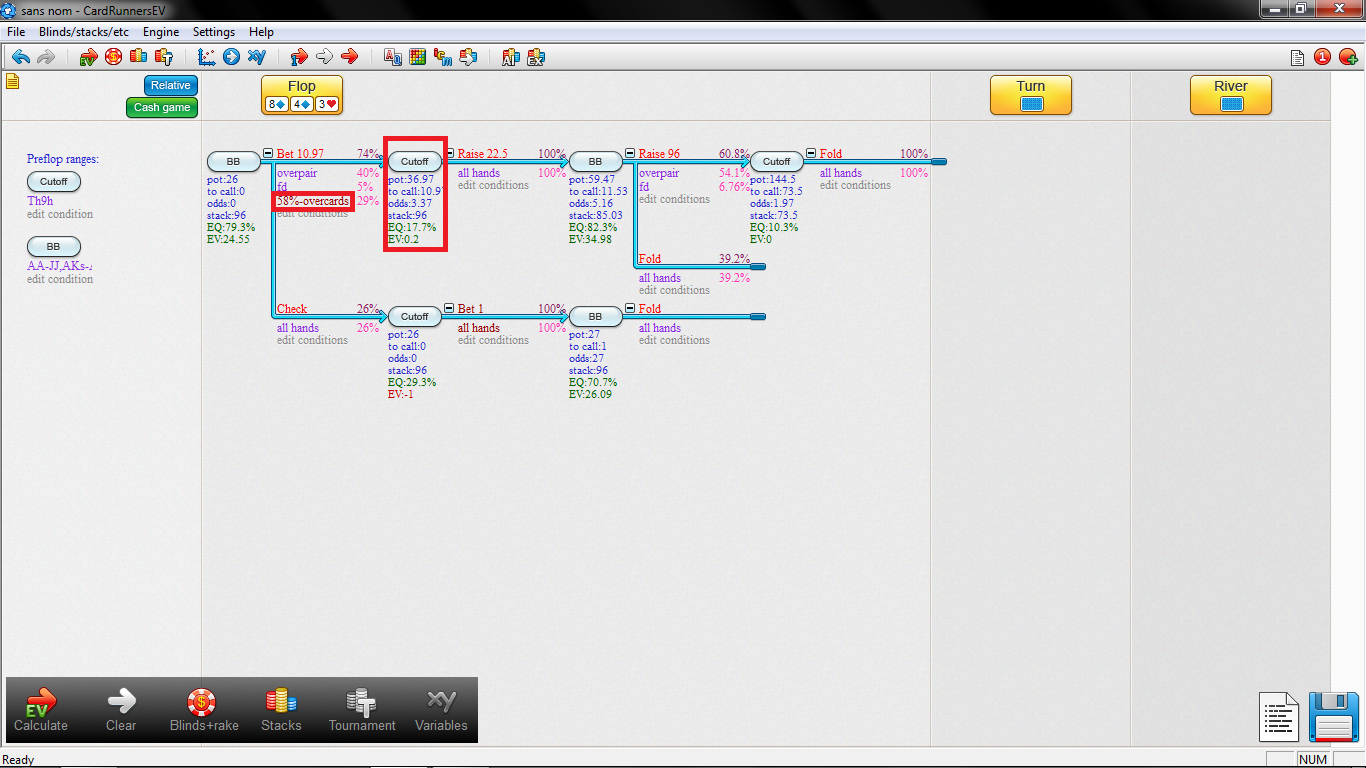The image size is (1366, 768).
Task: Click the red circle number 1 icon
Action: tap(1322, 57)
